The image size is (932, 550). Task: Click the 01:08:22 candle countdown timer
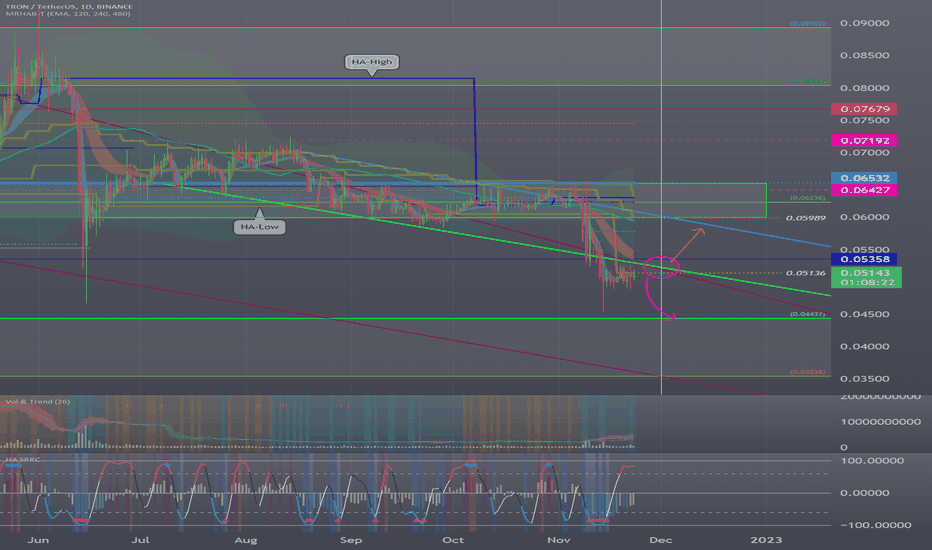coord(867,282)
